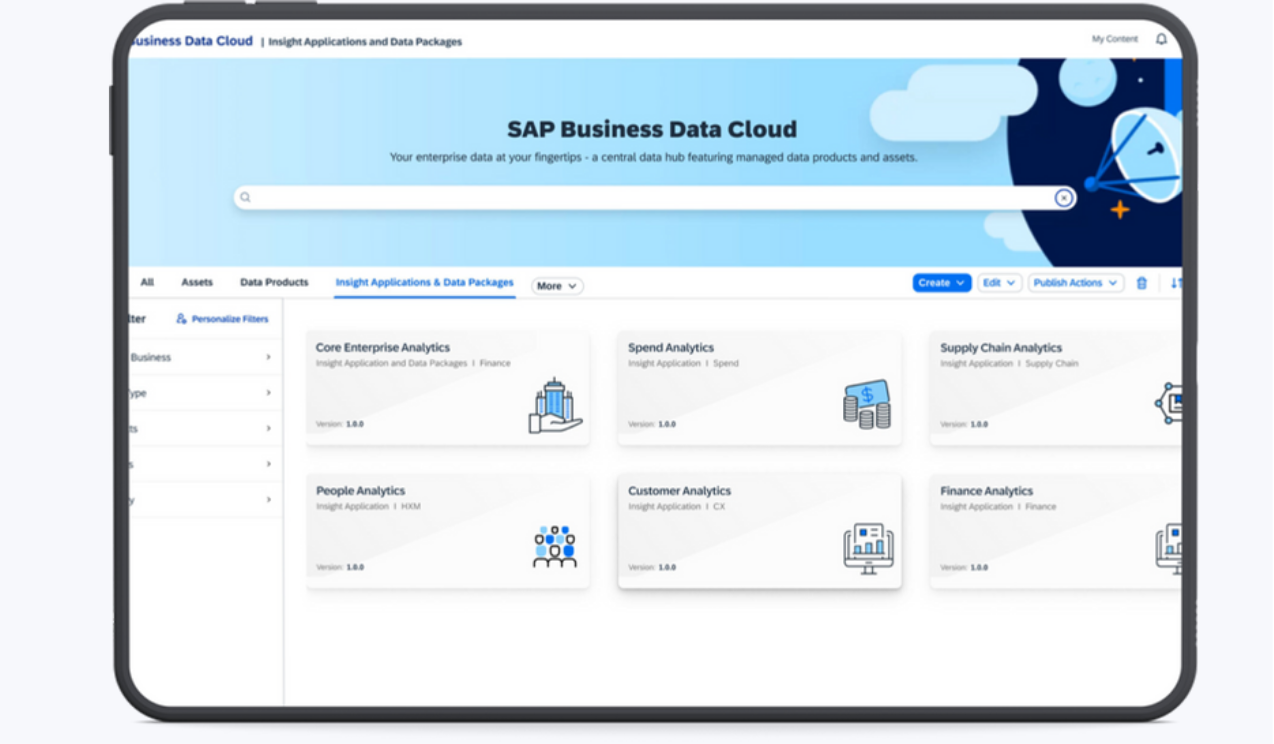This screenshot has width=1274, height=744.
Task: Click Customer Analytics monitor chart icon
Action: (868, 549)
